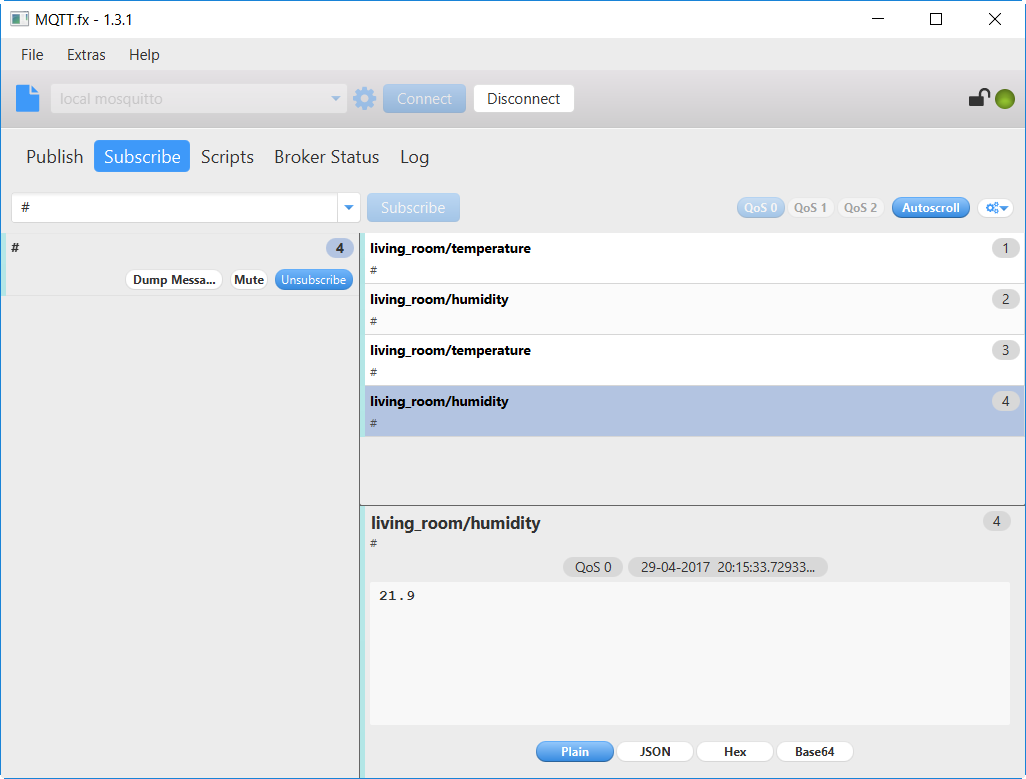Switch to the Scripts tab
Screen dimensions: 1026x779
coord(227,157)
